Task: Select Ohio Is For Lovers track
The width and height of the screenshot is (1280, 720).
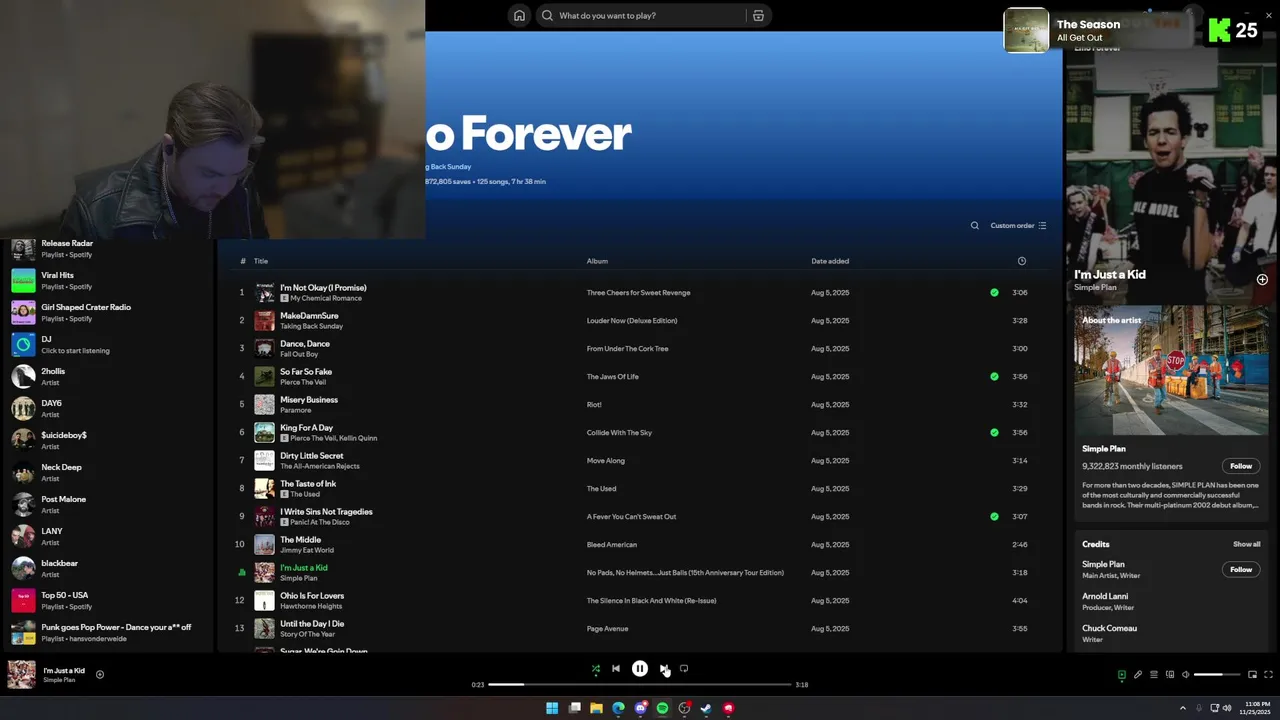Action: 640,601
